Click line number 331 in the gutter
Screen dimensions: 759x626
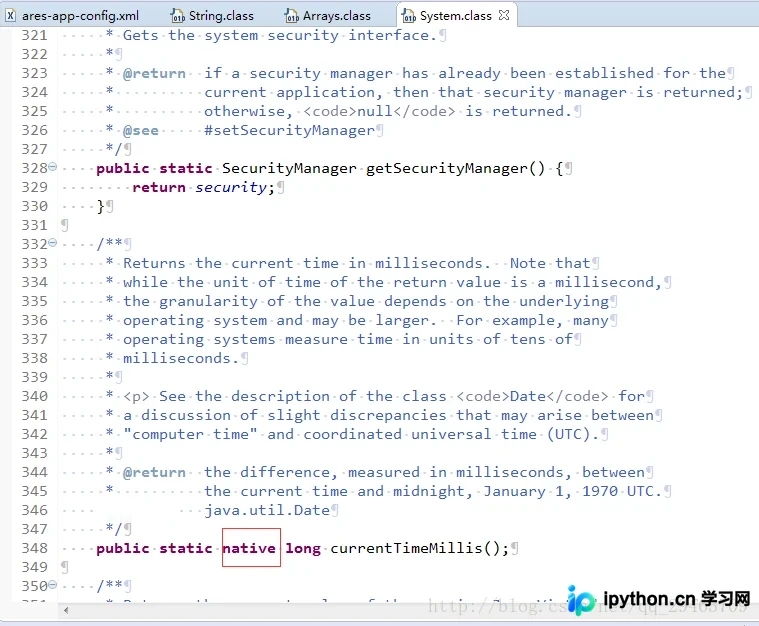(34, 225)
